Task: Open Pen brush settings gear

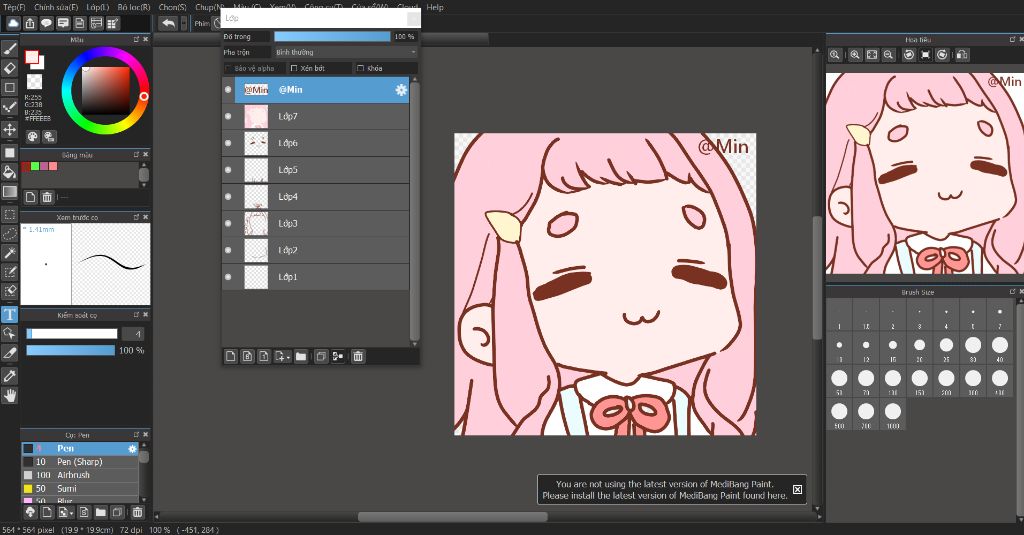Action: pos(133,449)
